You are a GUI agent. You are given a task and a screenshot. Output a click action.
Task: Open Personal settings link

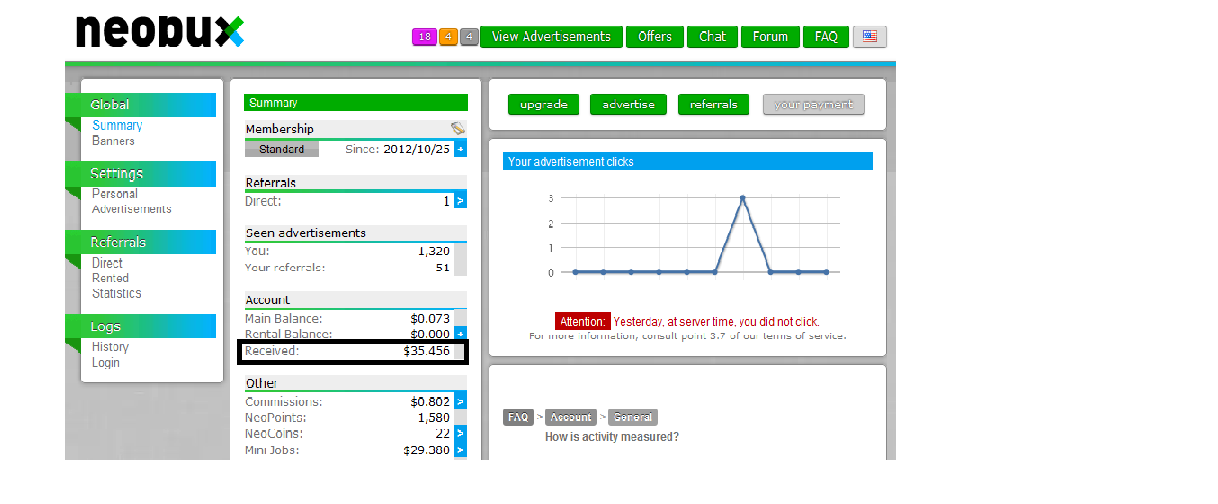coord(115,193)
